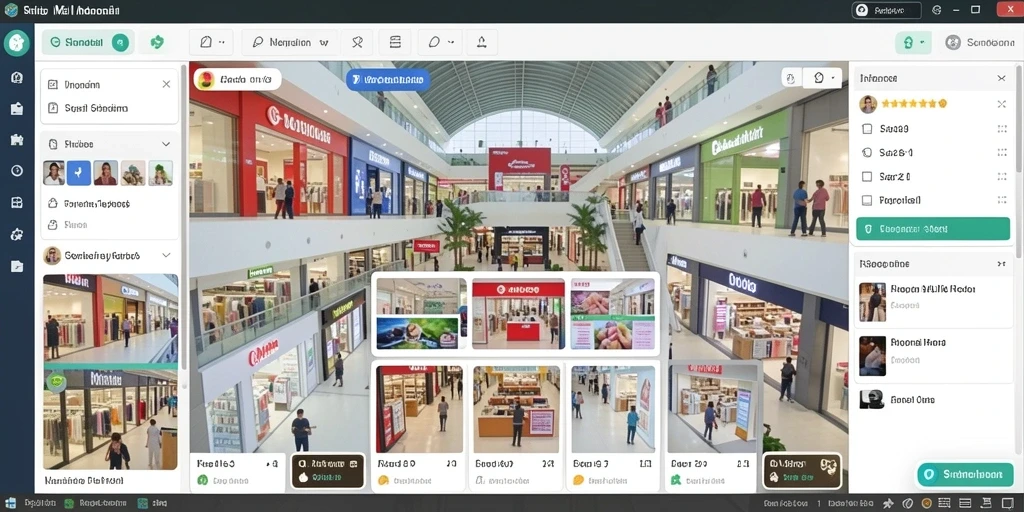Open the Nenration dropdown in toolbar

290,42
